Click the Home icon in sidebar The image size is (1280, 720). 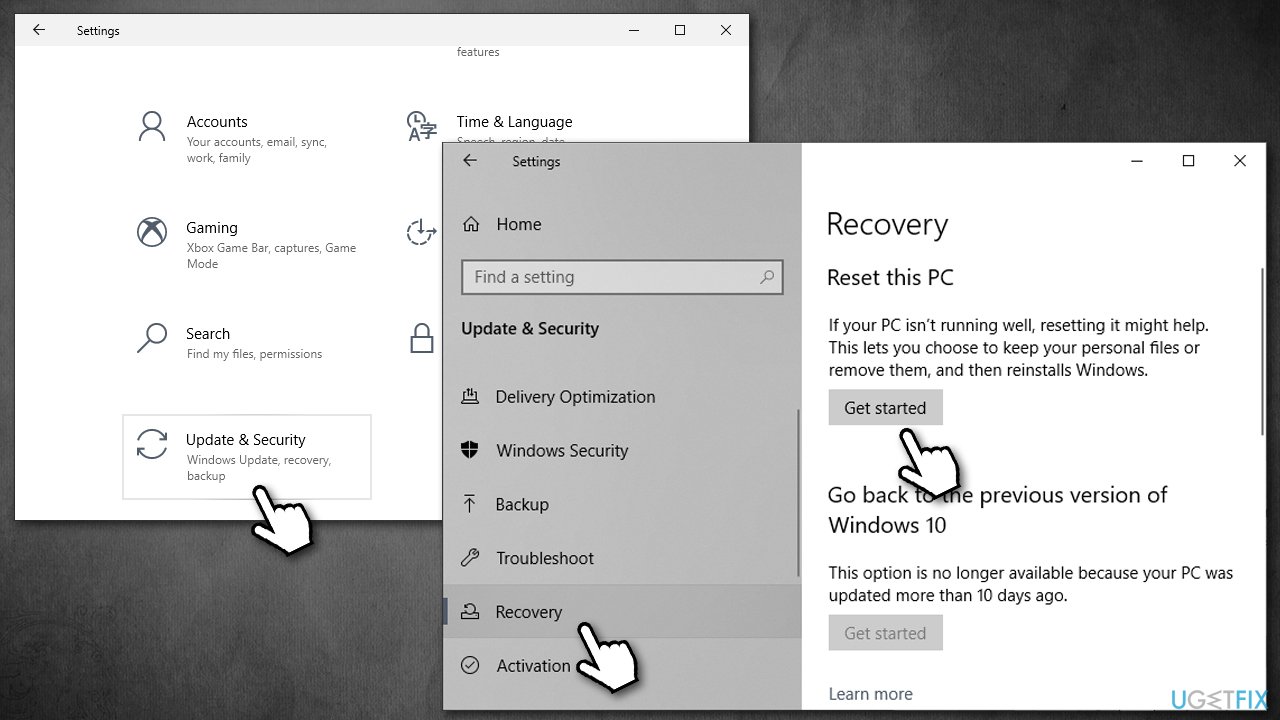[472, 224]
